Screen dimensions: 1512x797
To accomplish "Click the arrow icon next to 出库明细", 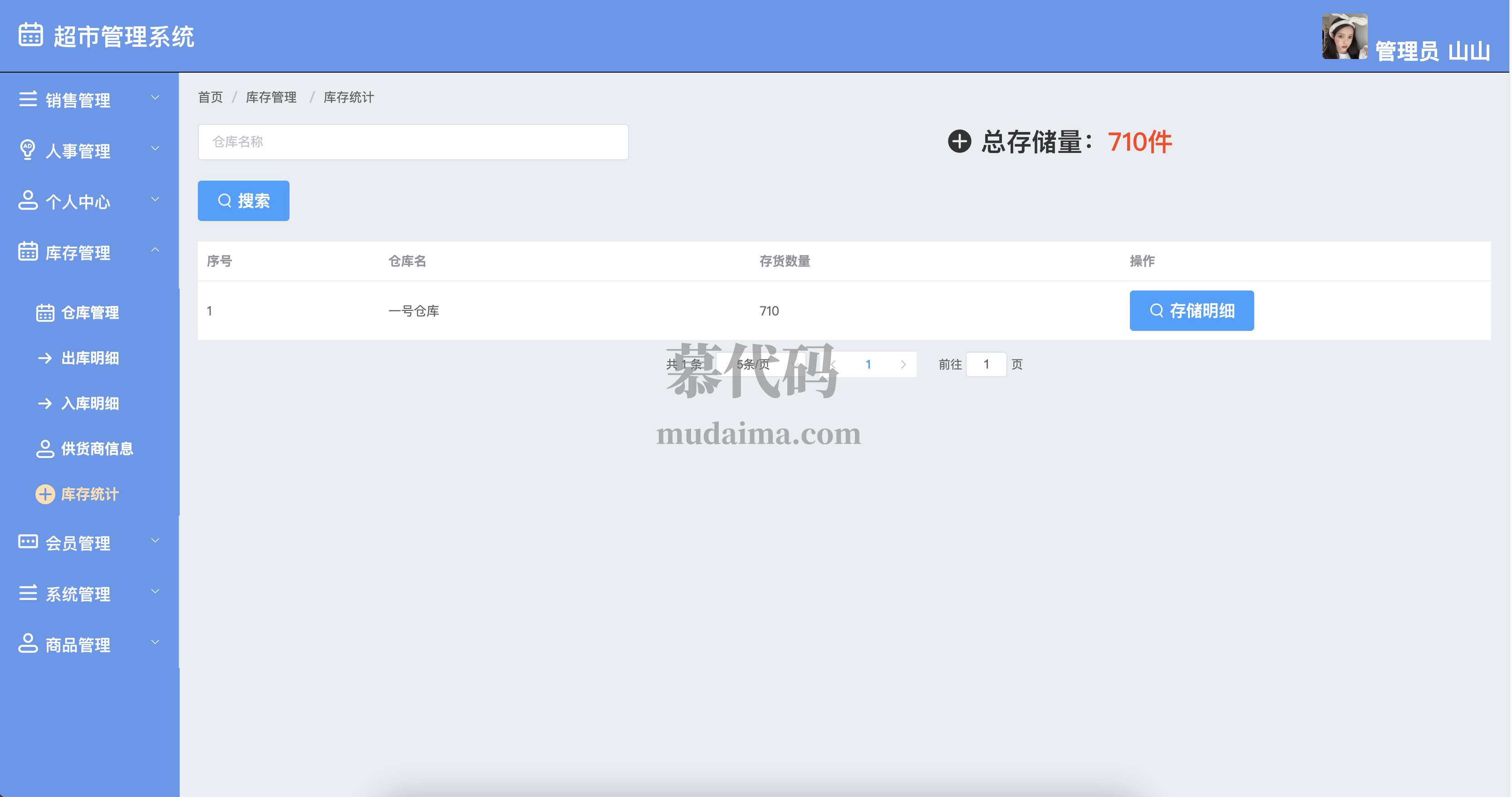I will [44, 358].
